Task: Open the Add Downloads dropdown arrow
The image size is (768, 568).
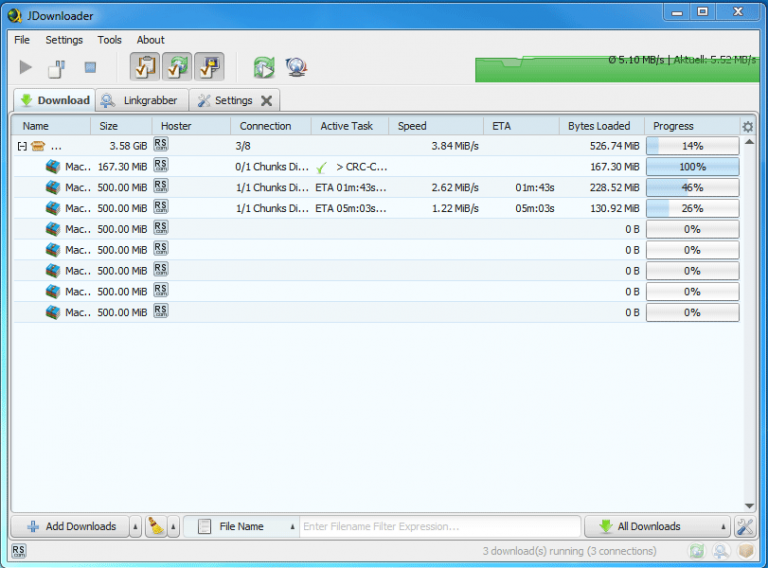Action: coord(135,527)
